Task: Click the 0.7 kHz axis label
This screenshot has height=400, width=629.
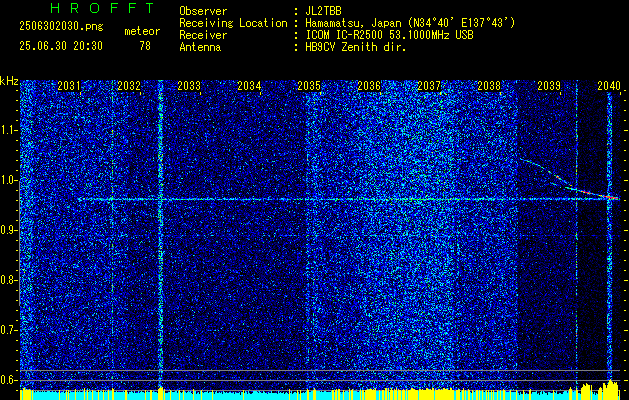Action: coord(8,330)
